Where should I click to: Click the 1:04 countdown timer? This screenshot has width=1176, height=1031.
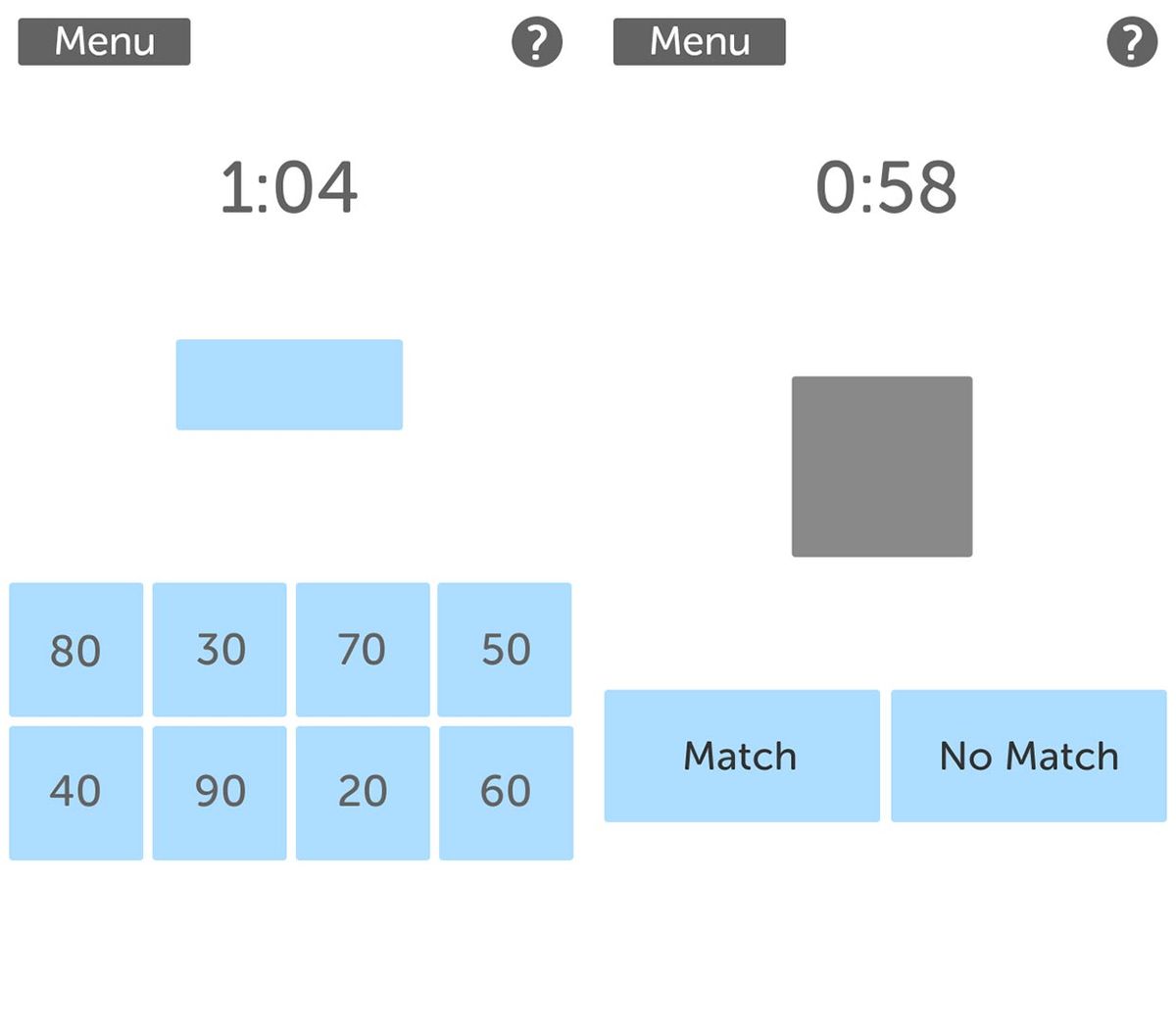point(289,187)
